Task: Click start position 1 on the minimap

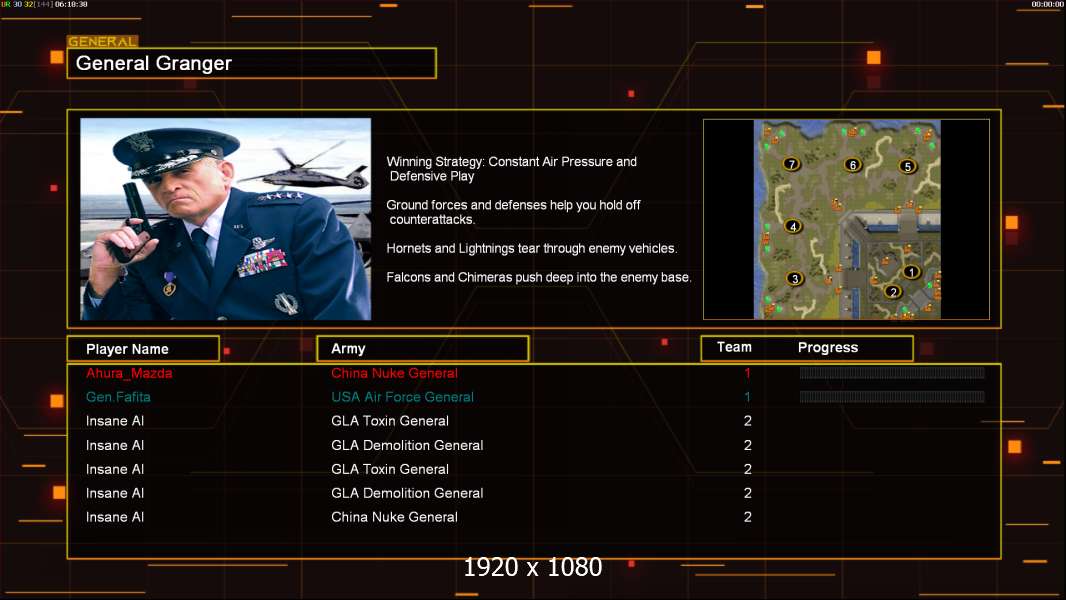Action: (911, 271)
